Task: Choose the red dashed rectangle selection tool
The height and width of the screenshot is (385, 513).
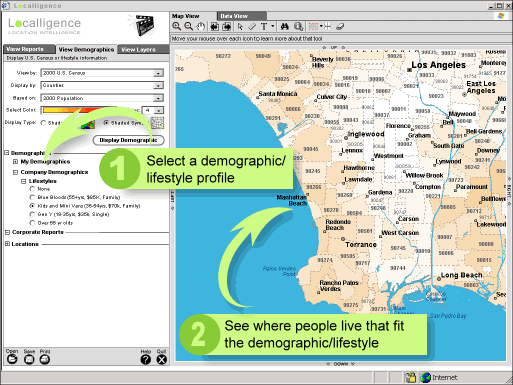Action: point(313,26)
